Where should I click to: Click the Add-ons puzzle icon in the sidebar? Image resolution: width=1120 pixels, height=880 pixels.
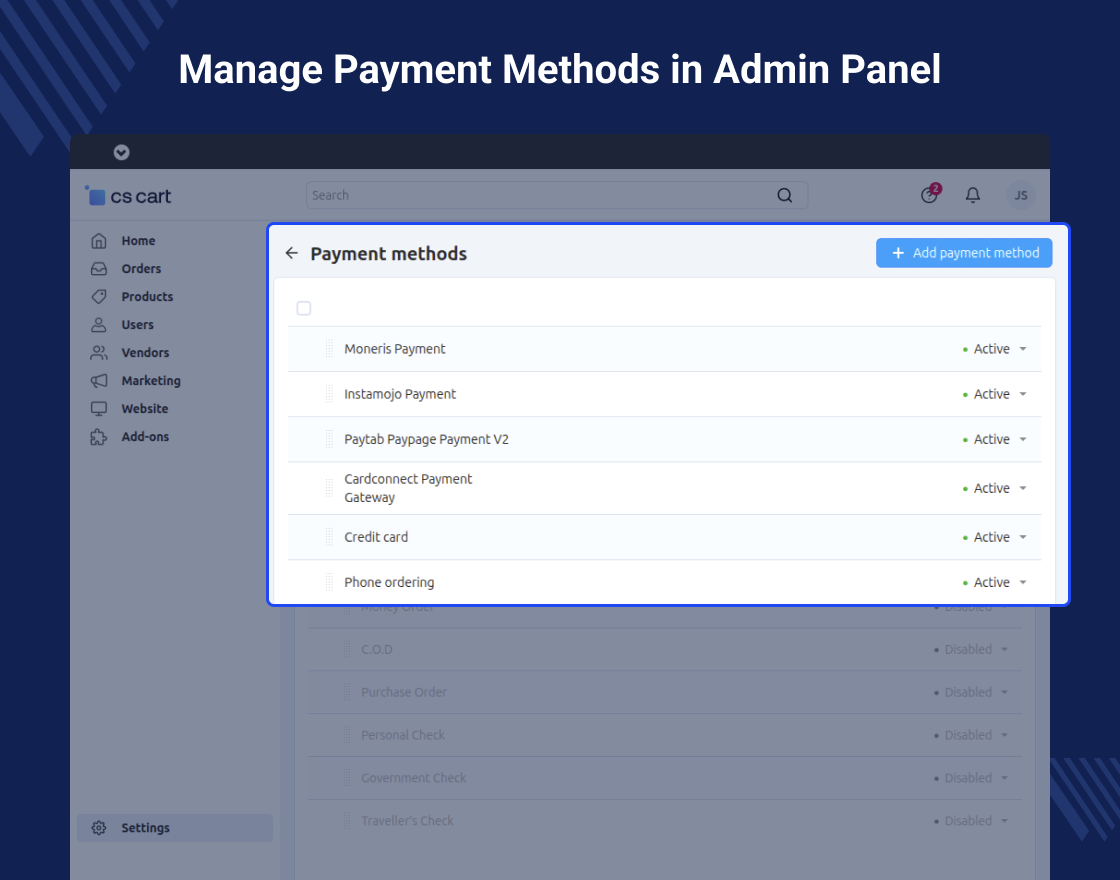click(x=99, y=437)
